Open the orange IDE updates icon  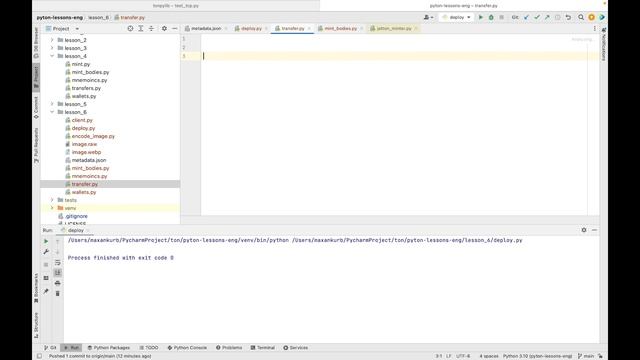tap(591, 18)
